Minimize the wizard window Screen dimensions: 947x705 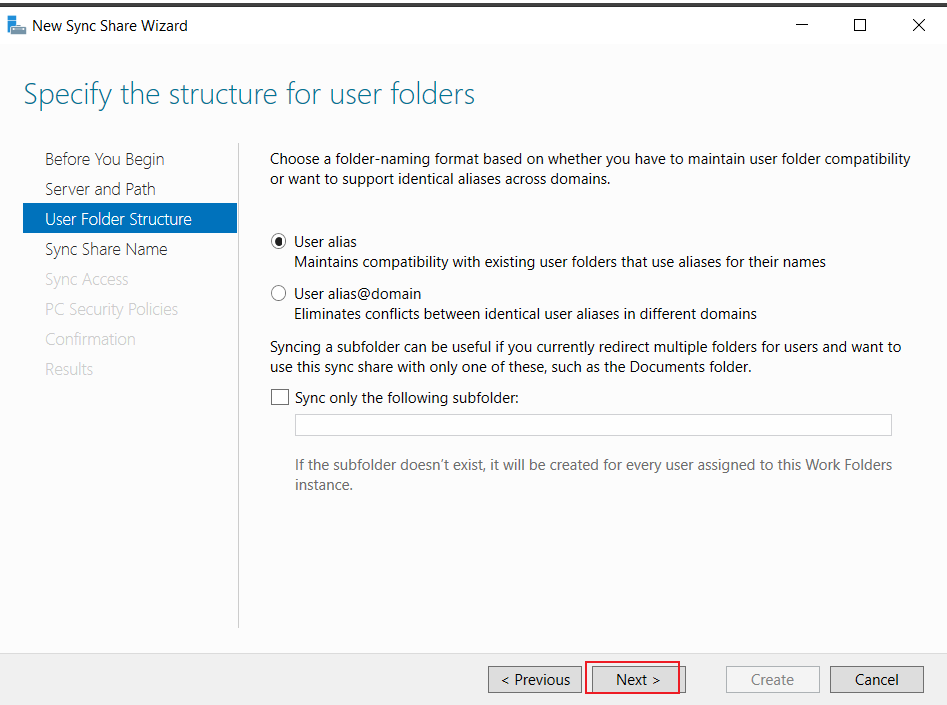(802, 25)
